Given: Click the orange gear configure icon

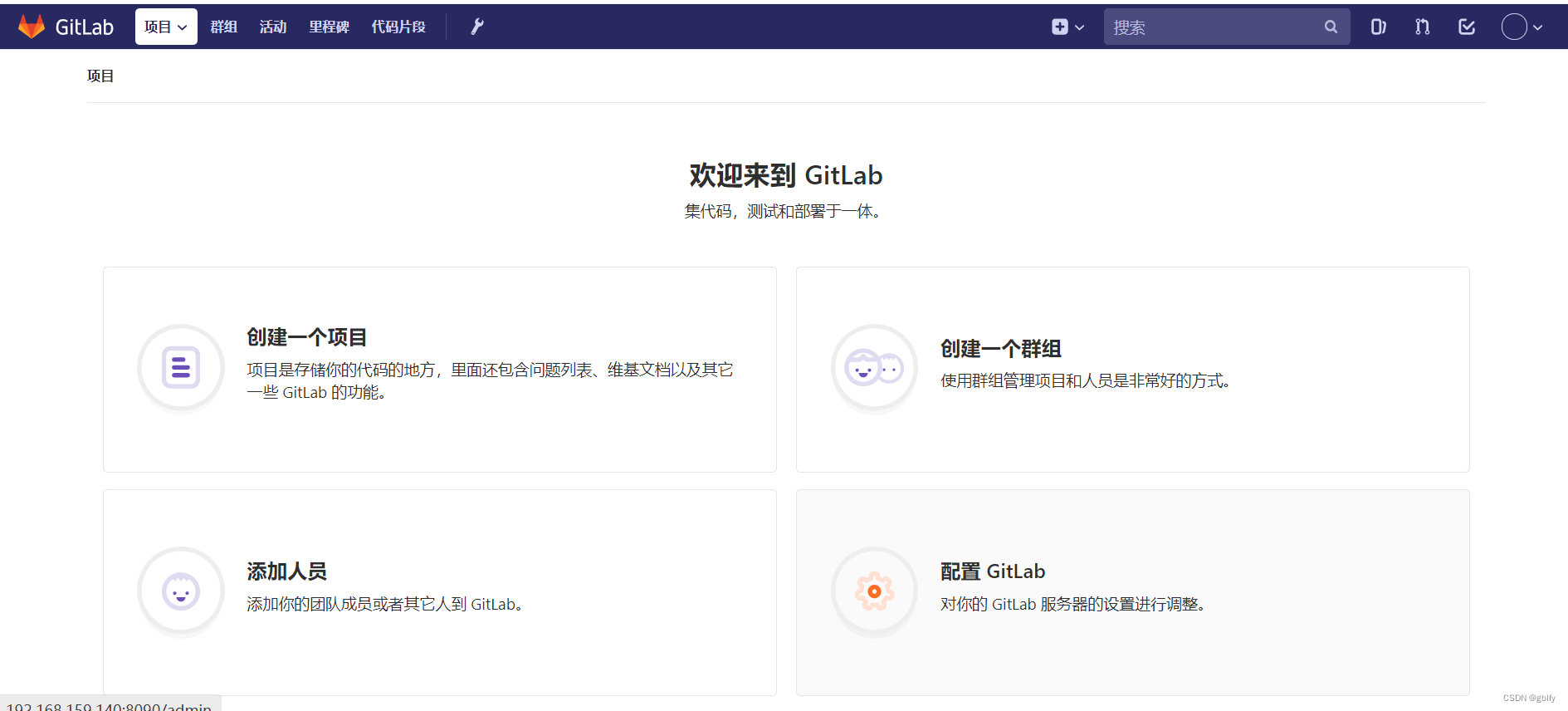Looking at the screenshot, I should 874,591.
